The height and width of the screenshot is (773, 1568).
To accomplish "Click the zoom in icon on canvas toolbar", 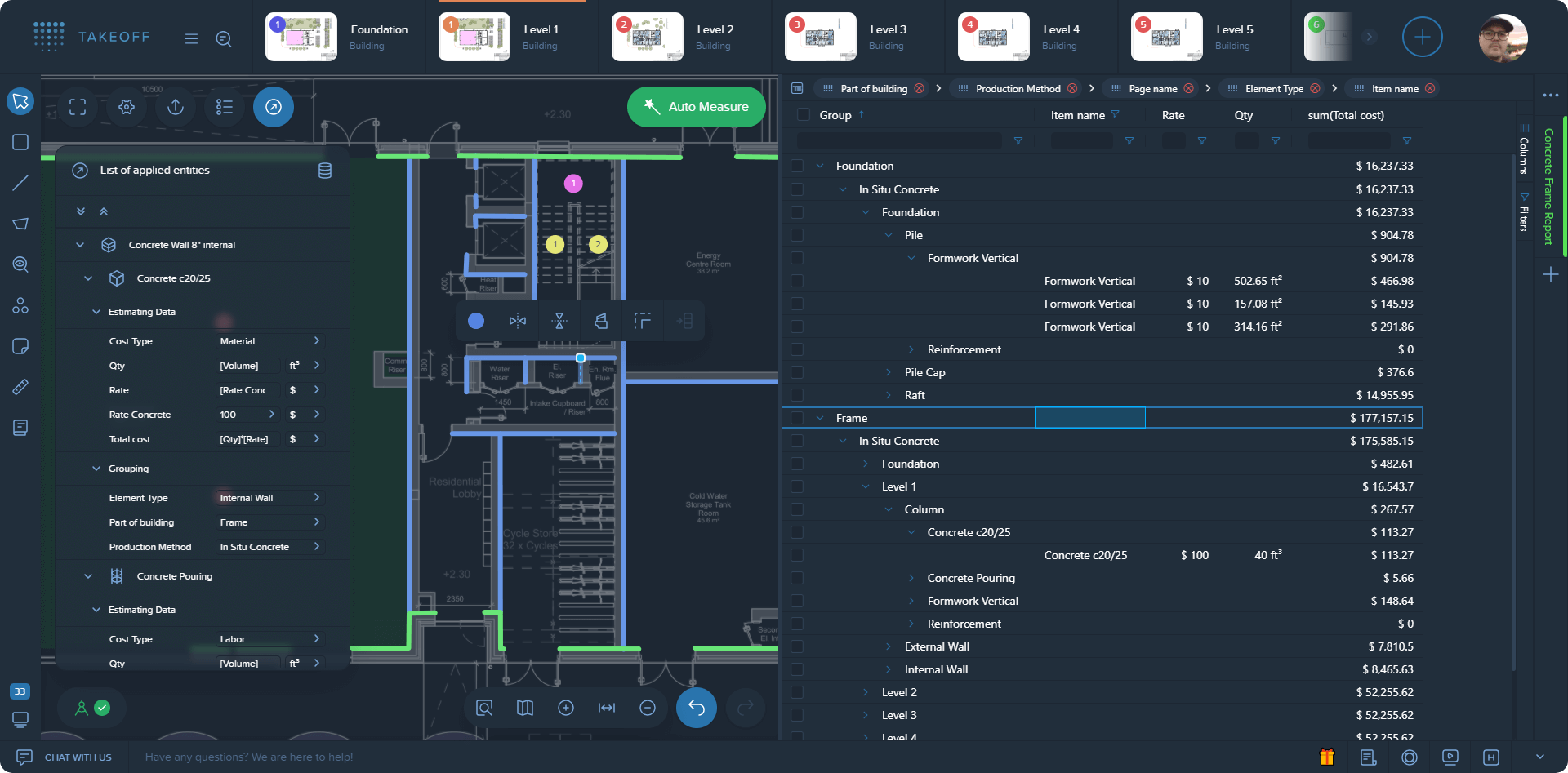I will pyautogui.click(x=566, y=708).
